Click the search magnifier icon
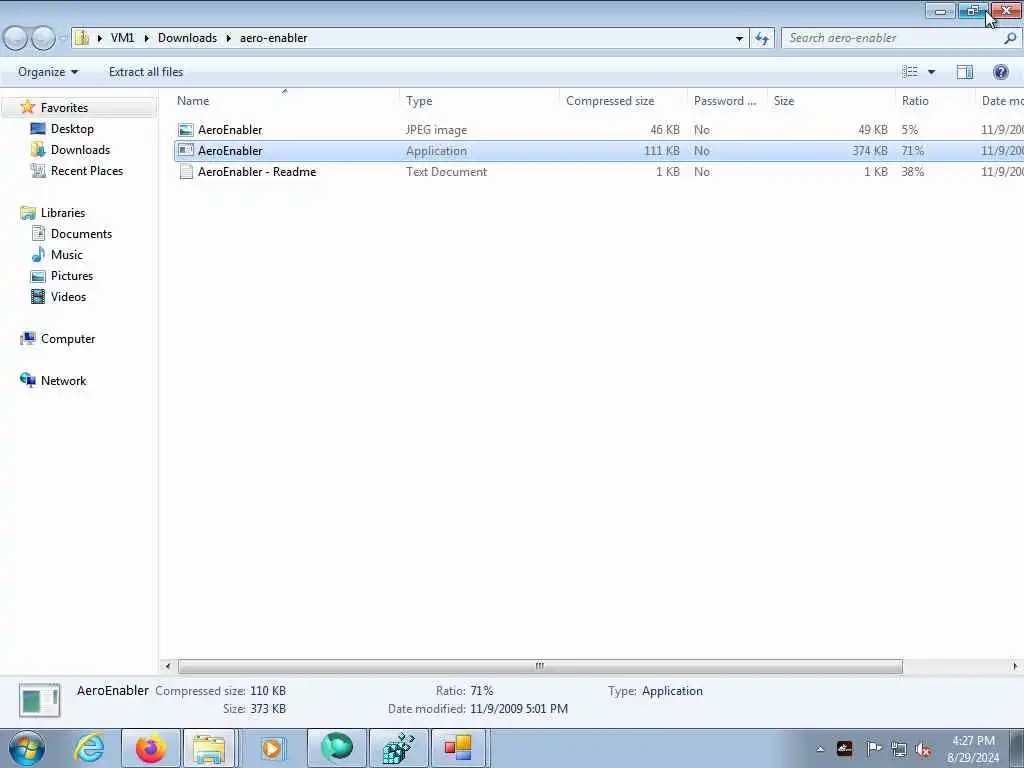The height and width of the screenshot is (768, 1024). pos(1010,38)
